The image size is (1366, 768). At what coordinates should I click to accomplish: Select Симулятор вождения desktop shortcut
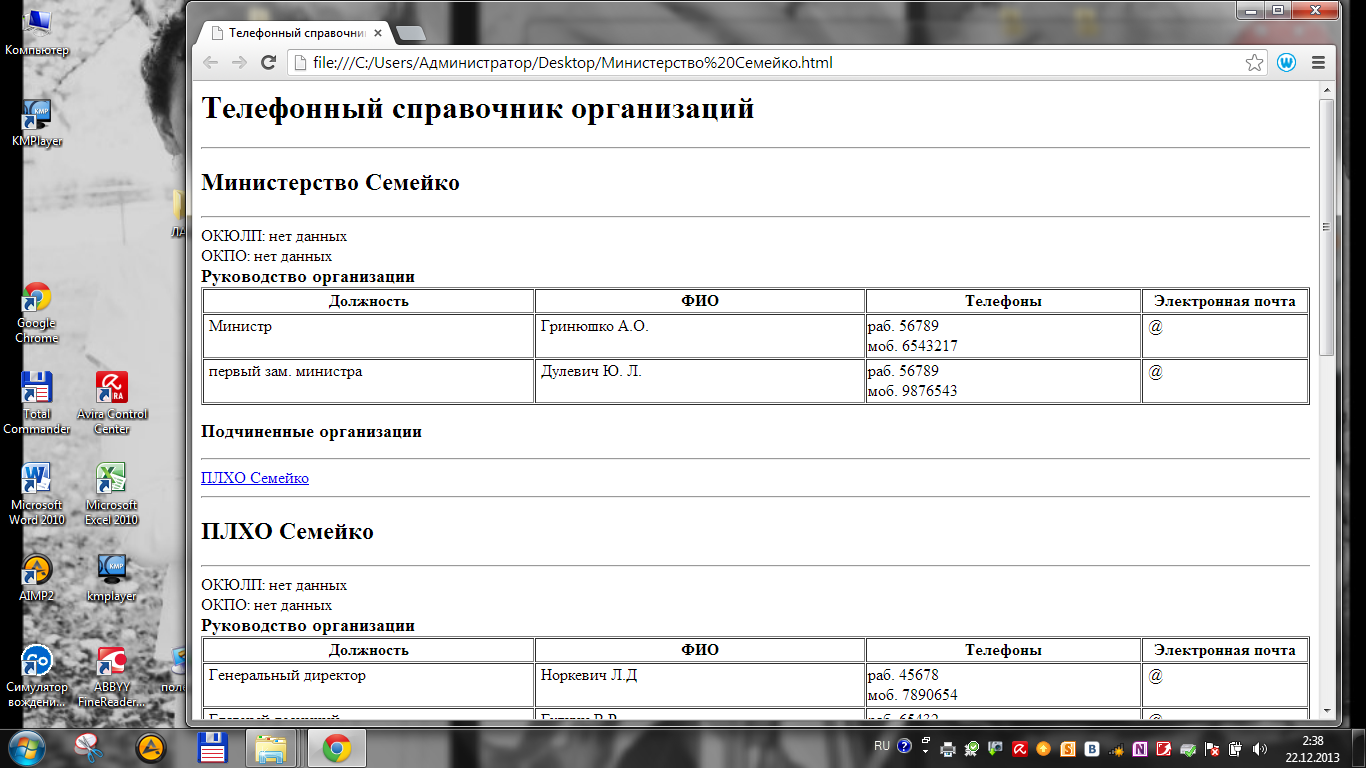[37, 675]
